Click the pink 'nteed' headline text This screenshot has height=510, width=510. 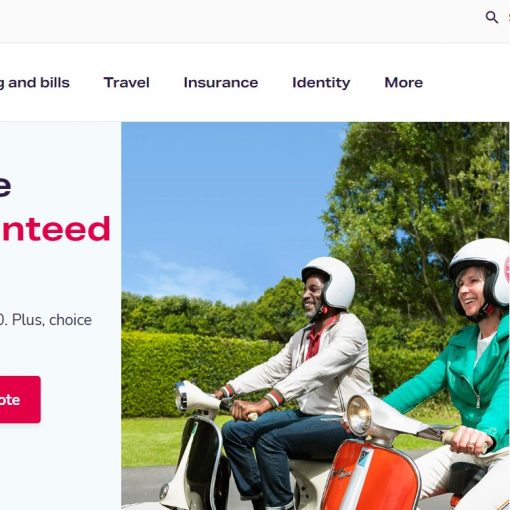56,229
